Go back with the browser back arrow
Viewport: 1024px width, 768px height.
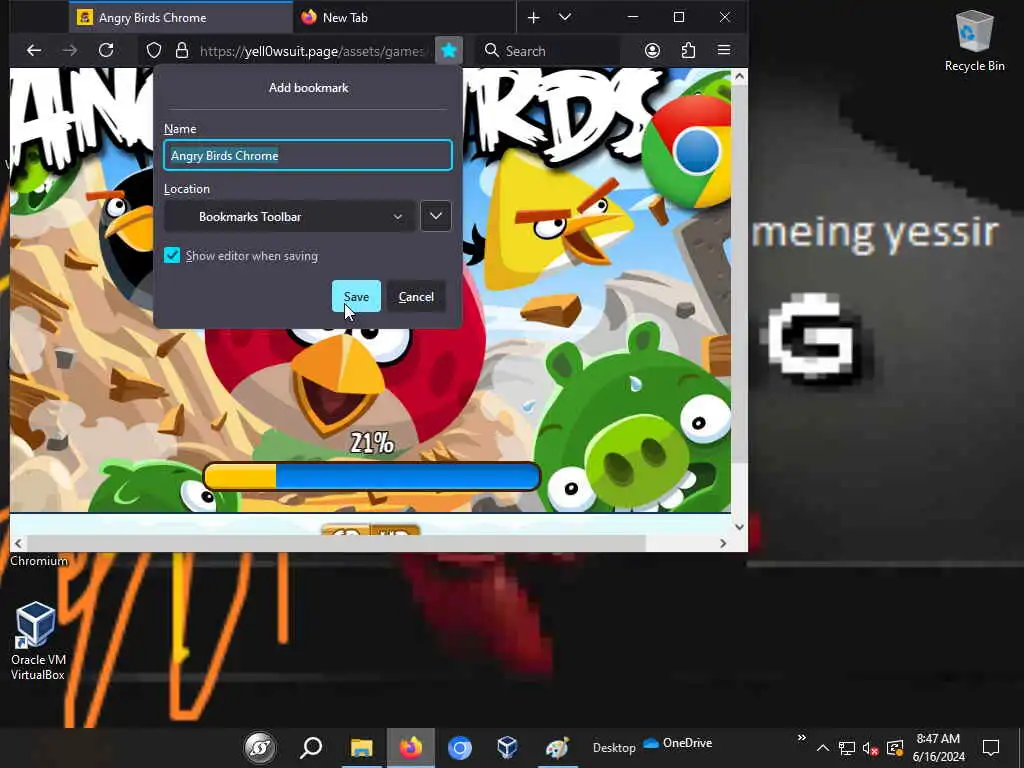click(x=34, y=50)
